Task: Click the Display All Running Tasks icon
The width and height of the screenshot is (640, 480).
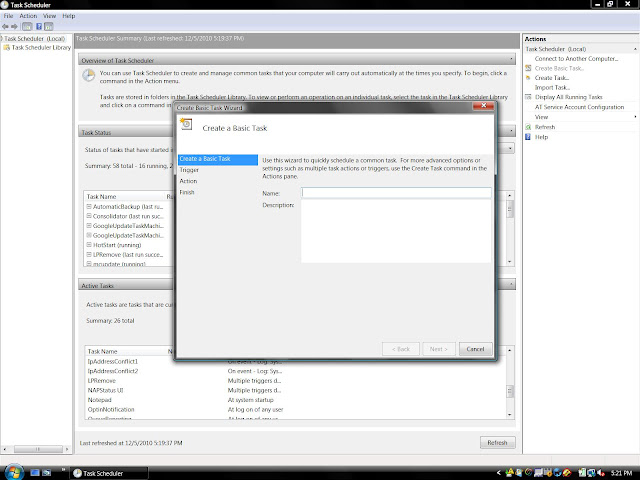Action: coord(528,97)
